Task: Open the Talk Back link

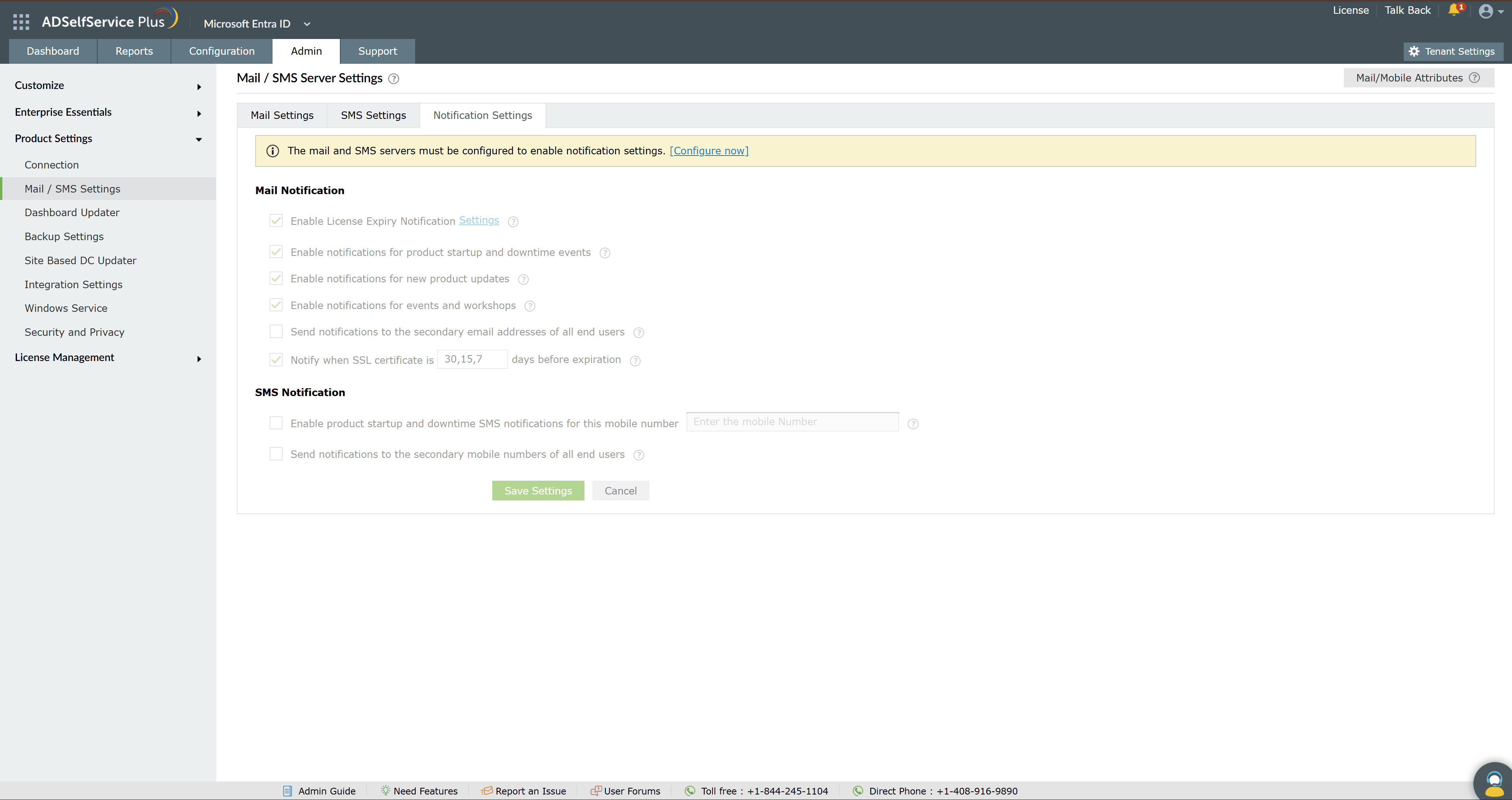Action: (1408, 10)
